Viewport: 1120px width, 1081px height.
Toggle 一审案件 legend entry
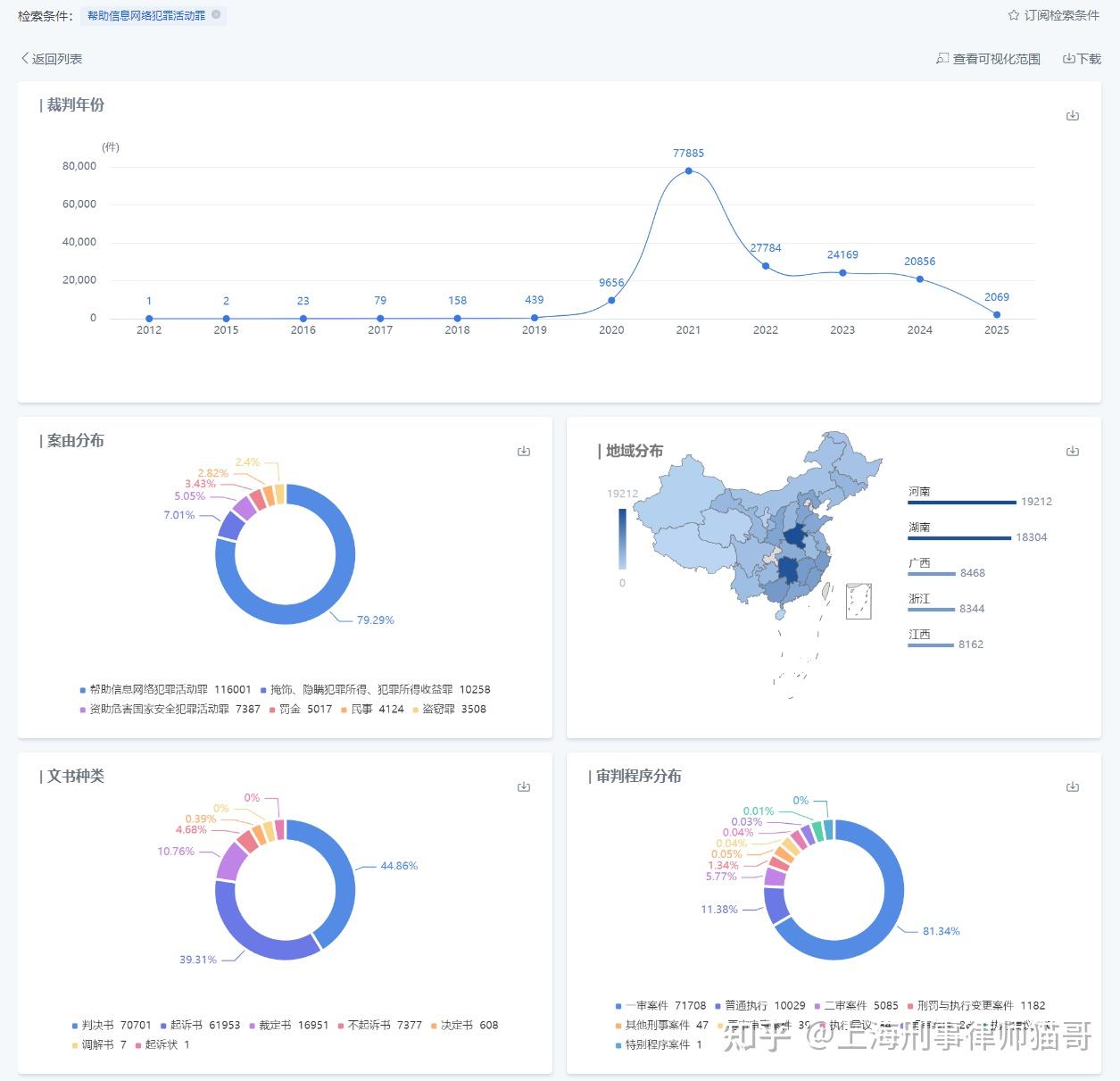(660, 1006)
